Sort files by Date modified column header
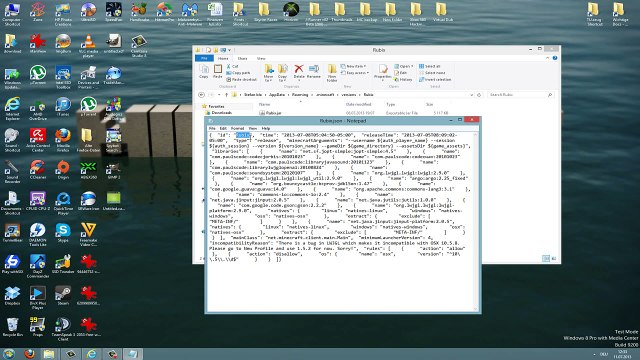The height and width of the screenshot is (360, 640). 358,104
